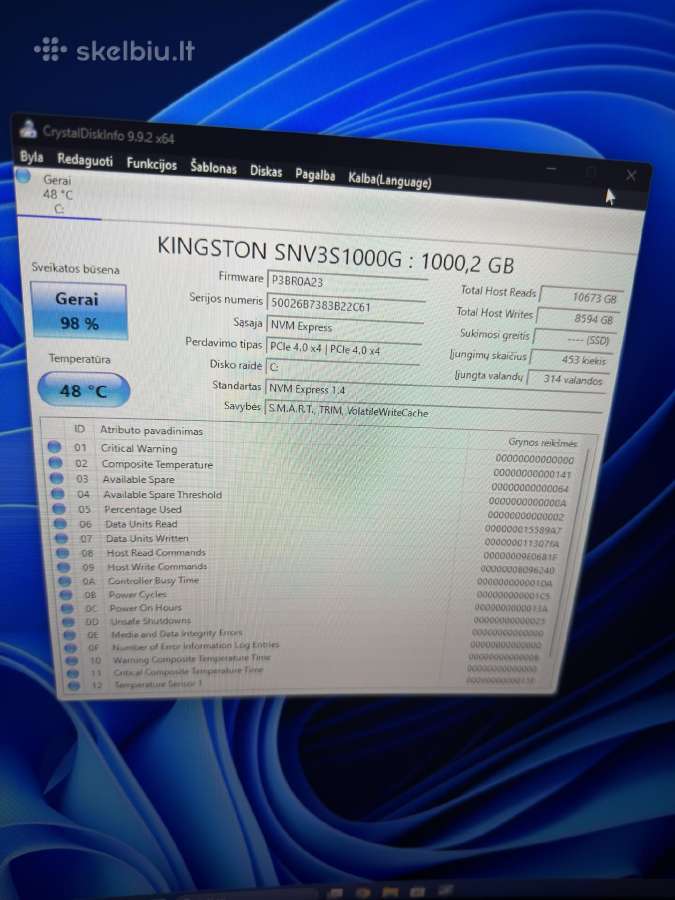
Task: Select the Unsafe Shutdowns attribute name
Action: pos(150,621)
